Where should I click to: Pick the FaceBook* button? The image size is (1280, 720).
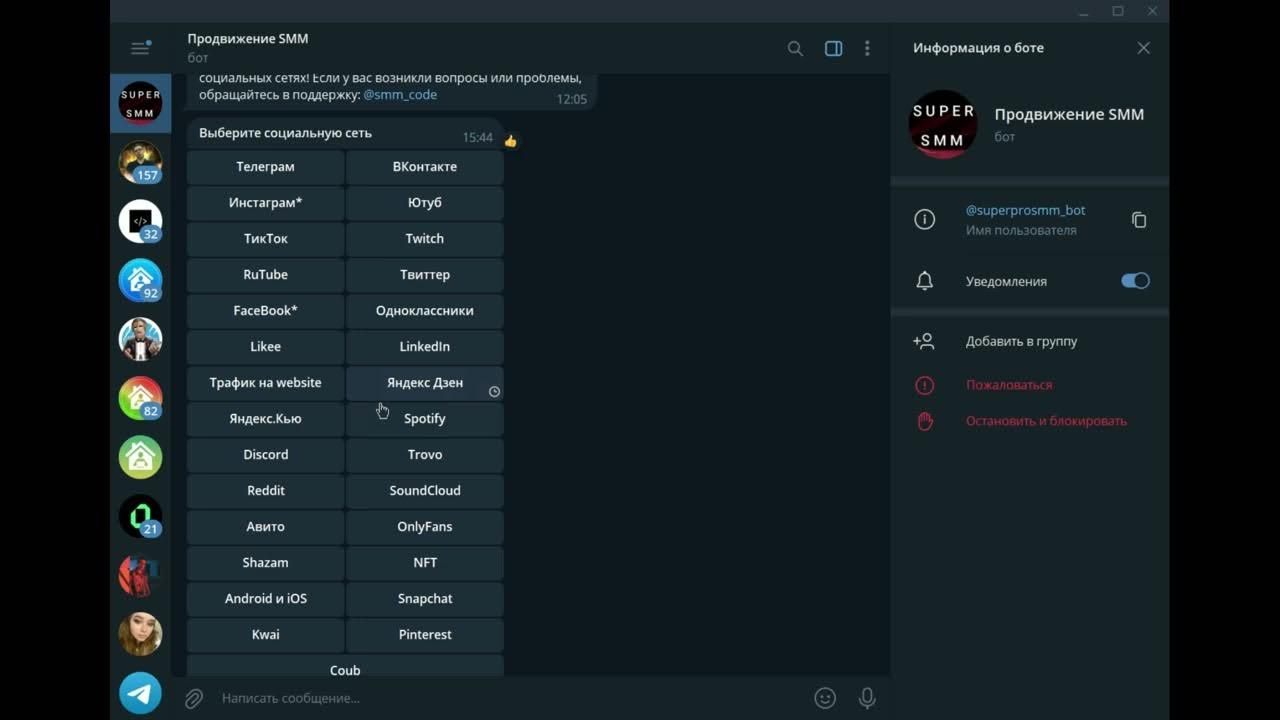[265, 311]
